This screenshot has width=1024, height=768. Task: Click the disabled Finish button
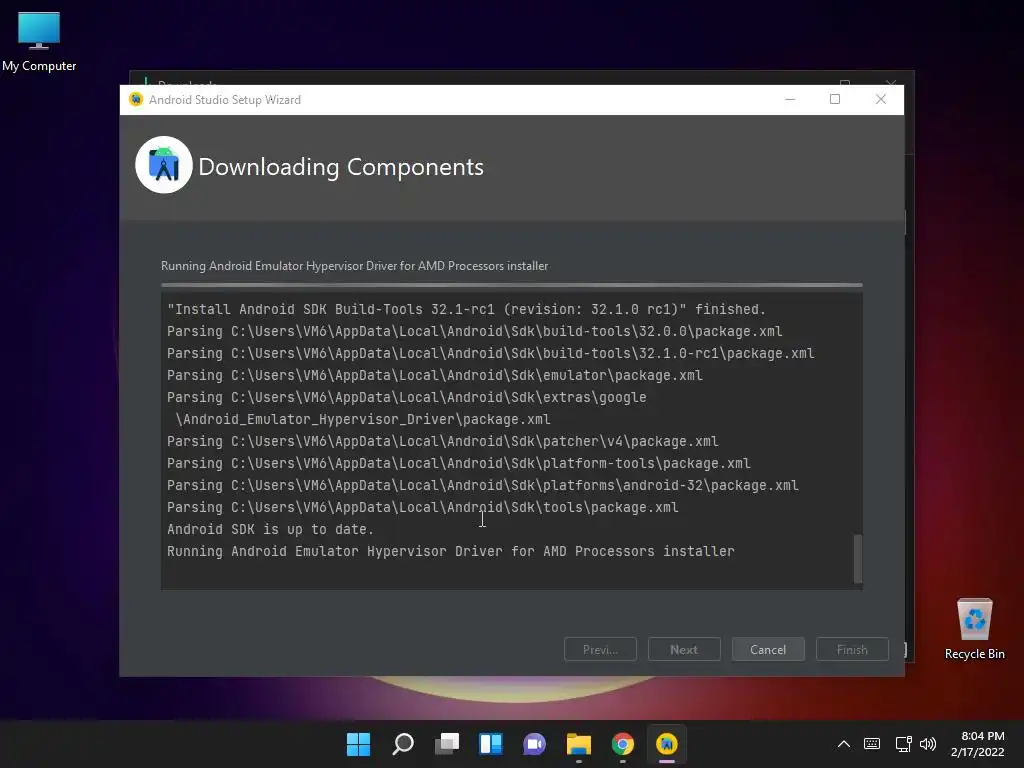(852, 649)
